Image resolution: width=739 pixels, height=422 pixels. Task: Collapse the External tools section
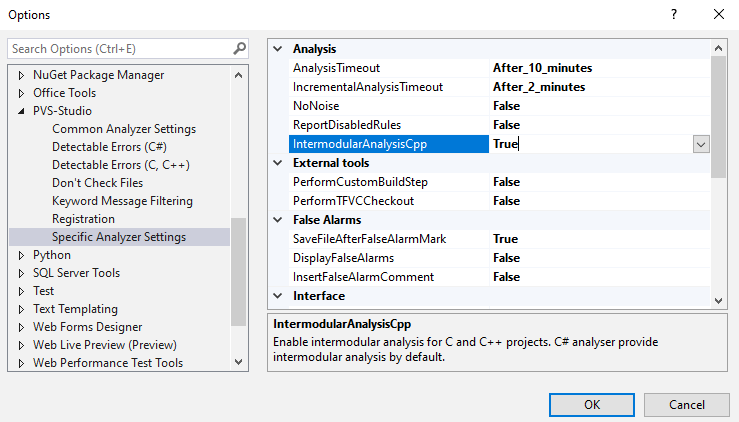click(x=278, y=163)
